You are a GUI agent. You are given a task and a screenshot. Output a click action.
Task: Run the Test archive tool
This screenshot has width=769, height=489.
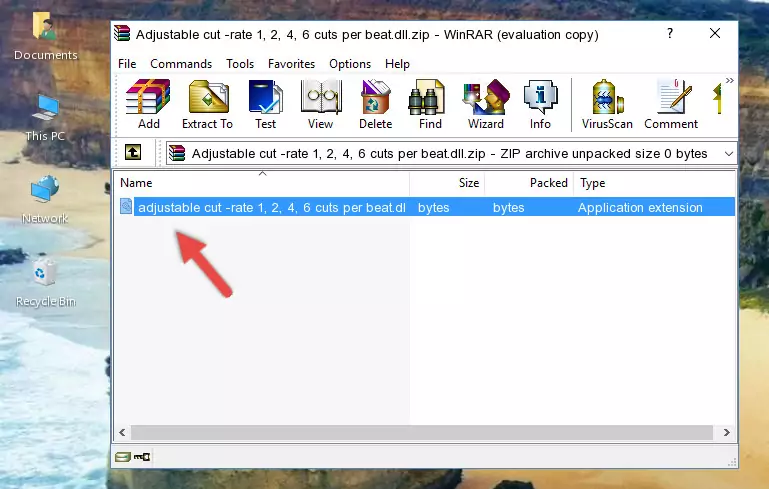[x=265, y=104]
